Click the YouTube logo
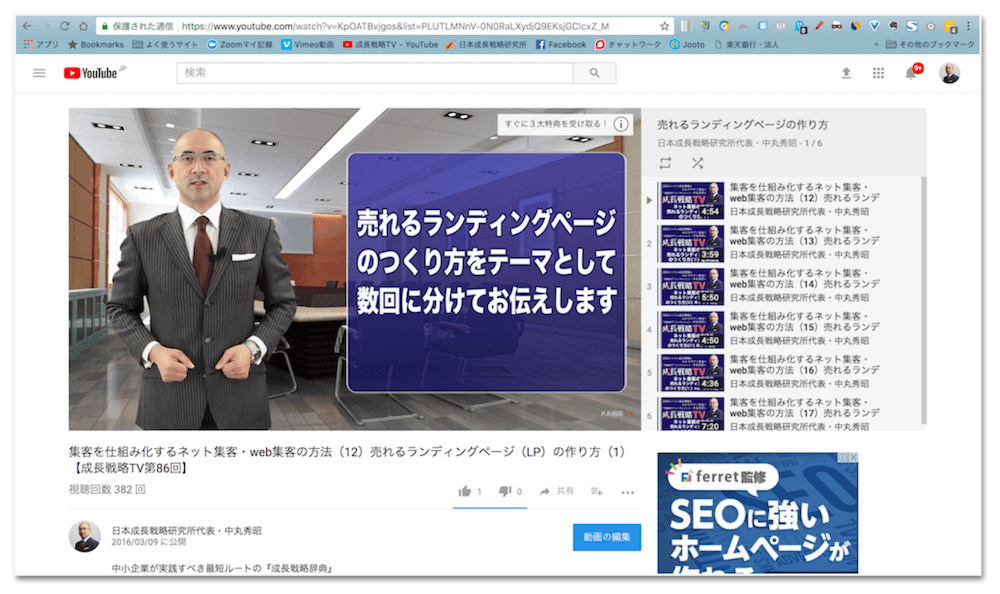1000x594 pixels. point(90,72)
